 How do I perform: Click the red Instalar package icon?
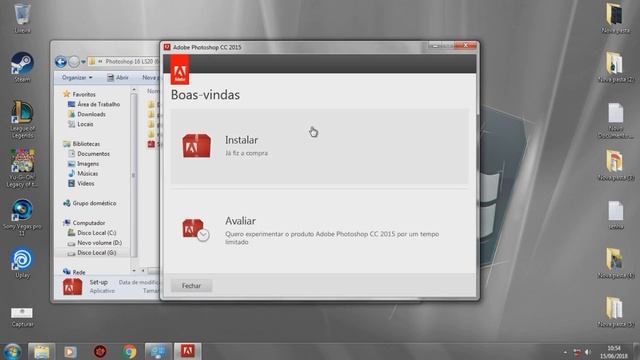pyautogui.click(x=196, y=146)
